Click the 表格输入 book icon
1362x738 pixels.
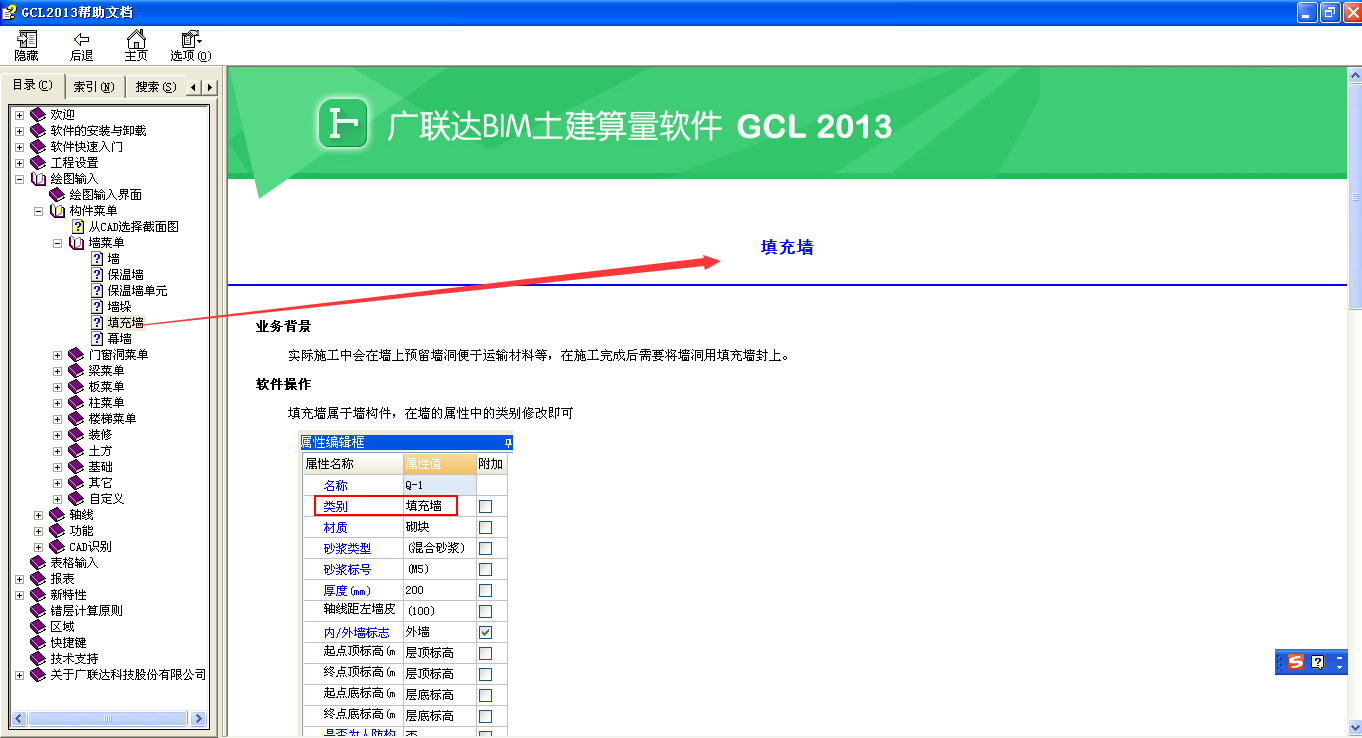pos(38,563)
